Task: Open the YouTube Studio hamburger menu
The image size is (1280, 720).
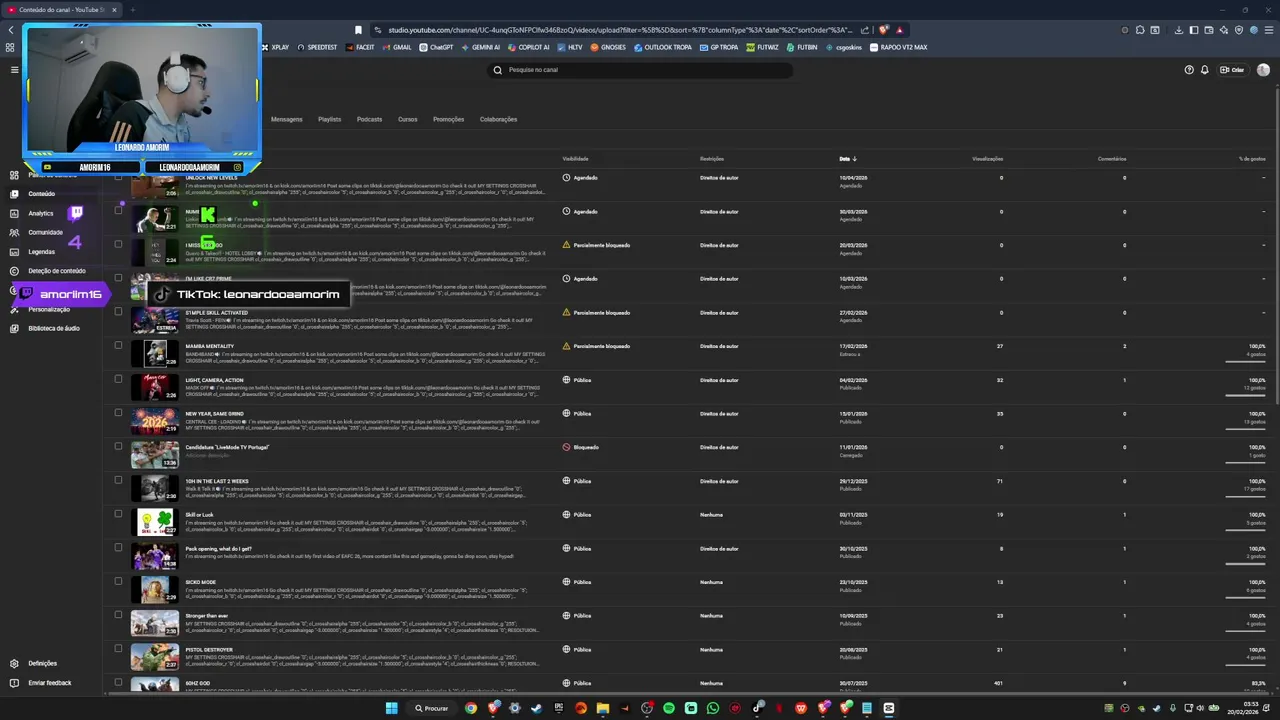Action: pos(14,70)
